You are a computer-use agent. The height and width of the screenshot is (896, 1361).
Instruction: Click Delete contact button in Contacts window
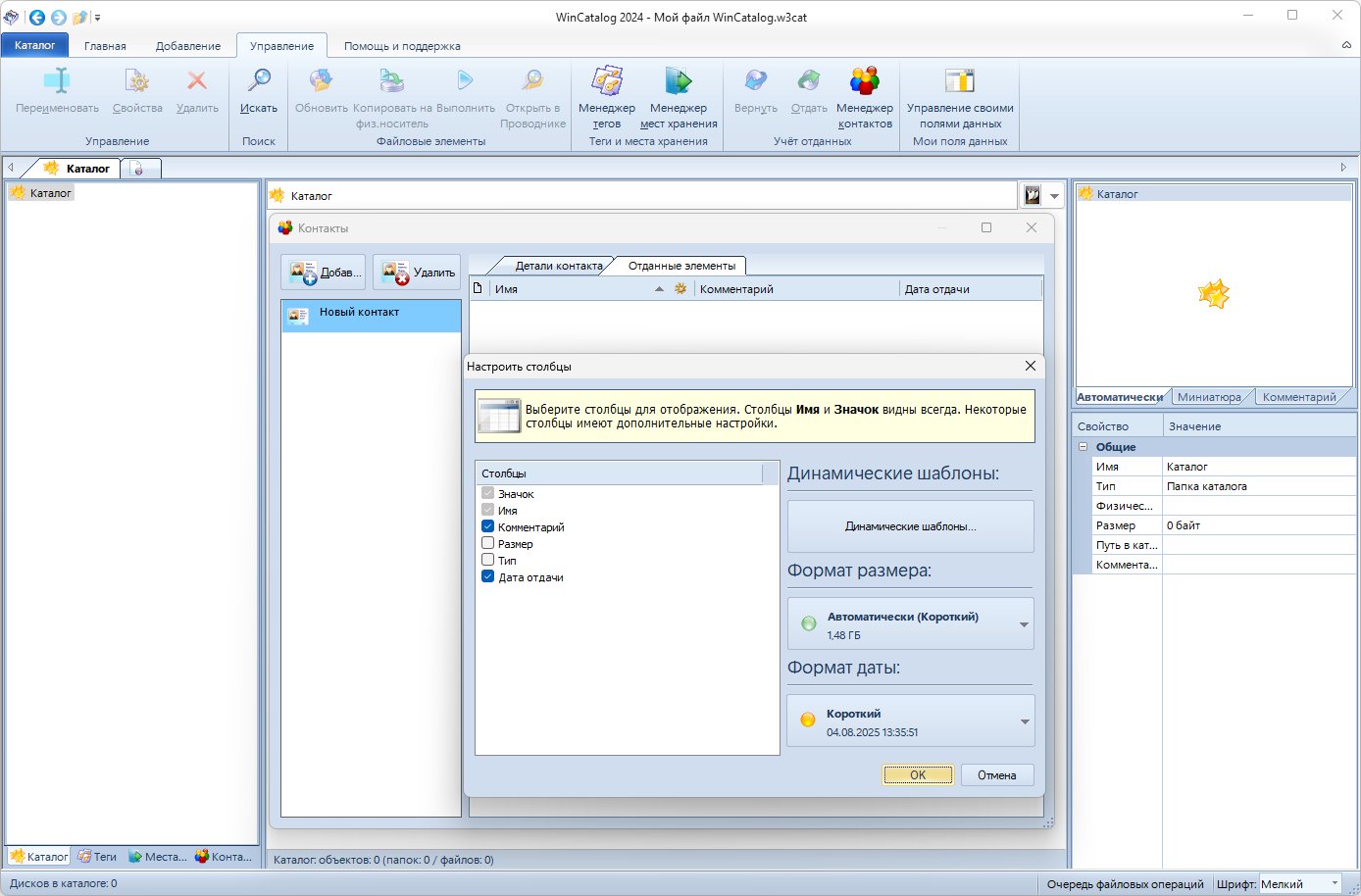click(417, 273)
